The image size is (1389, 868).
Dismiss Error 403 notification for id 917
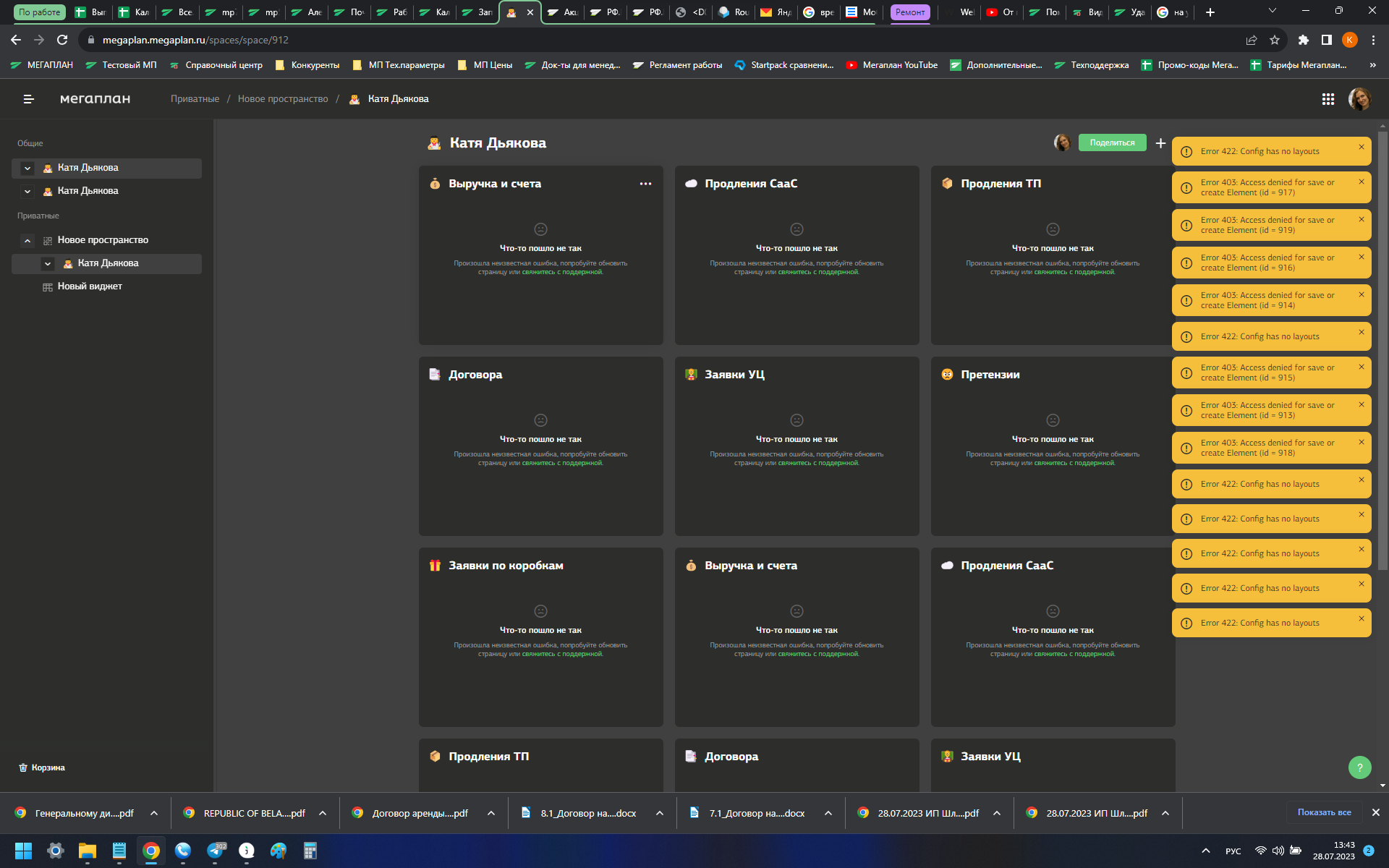1361,182
